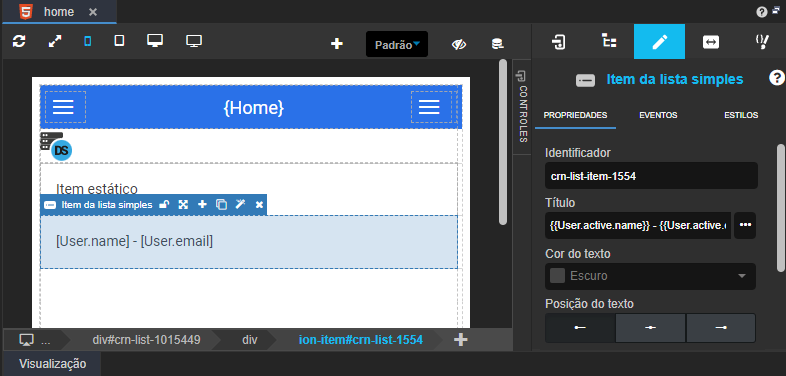This screenshot has height=376, width=786.
Task: Click the Título ellipsis button
Action: [745, 225]
